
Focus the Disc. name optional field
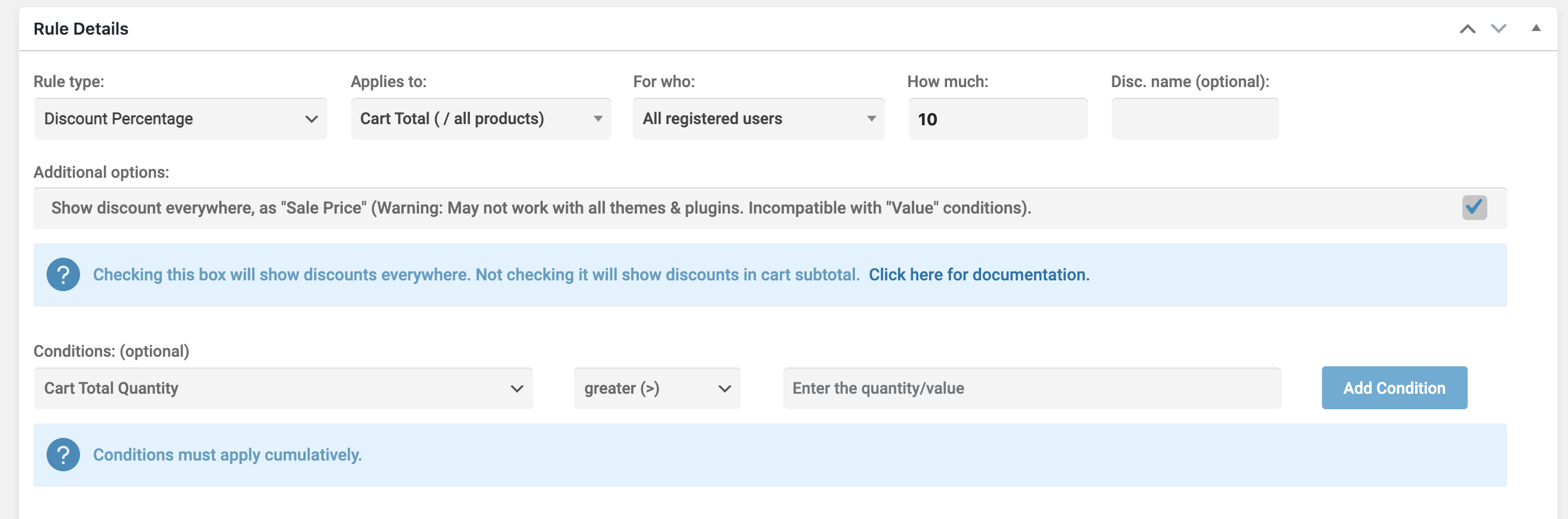click(1195, 119)
